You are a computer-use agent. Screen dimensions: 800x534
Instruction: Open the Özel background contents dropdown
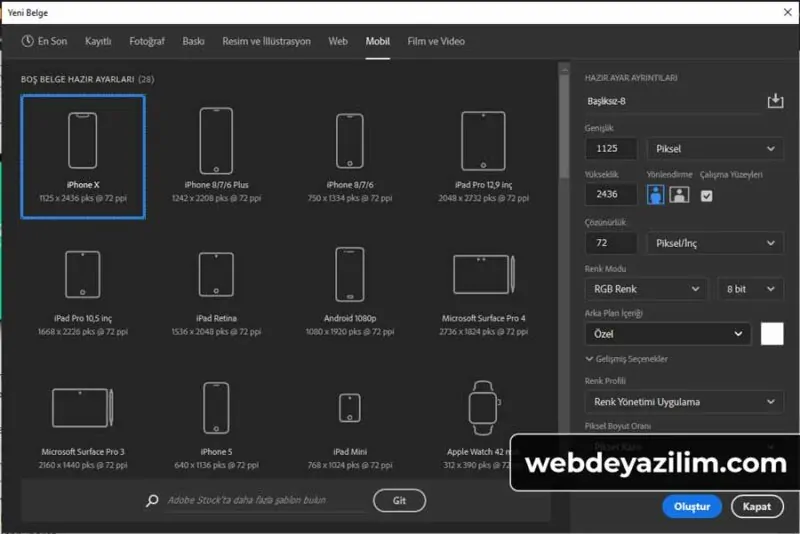point(668,334)
